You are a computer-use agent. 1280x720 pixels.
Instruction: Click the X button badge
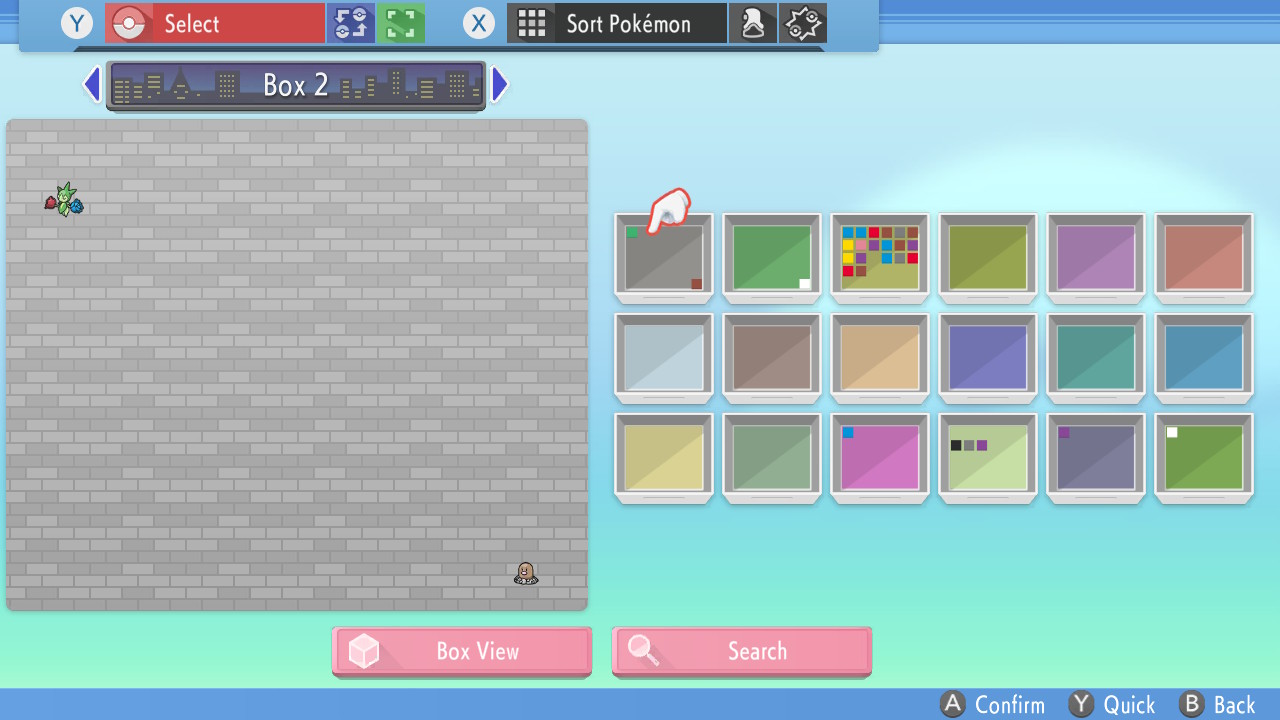[x=478, y=23]
